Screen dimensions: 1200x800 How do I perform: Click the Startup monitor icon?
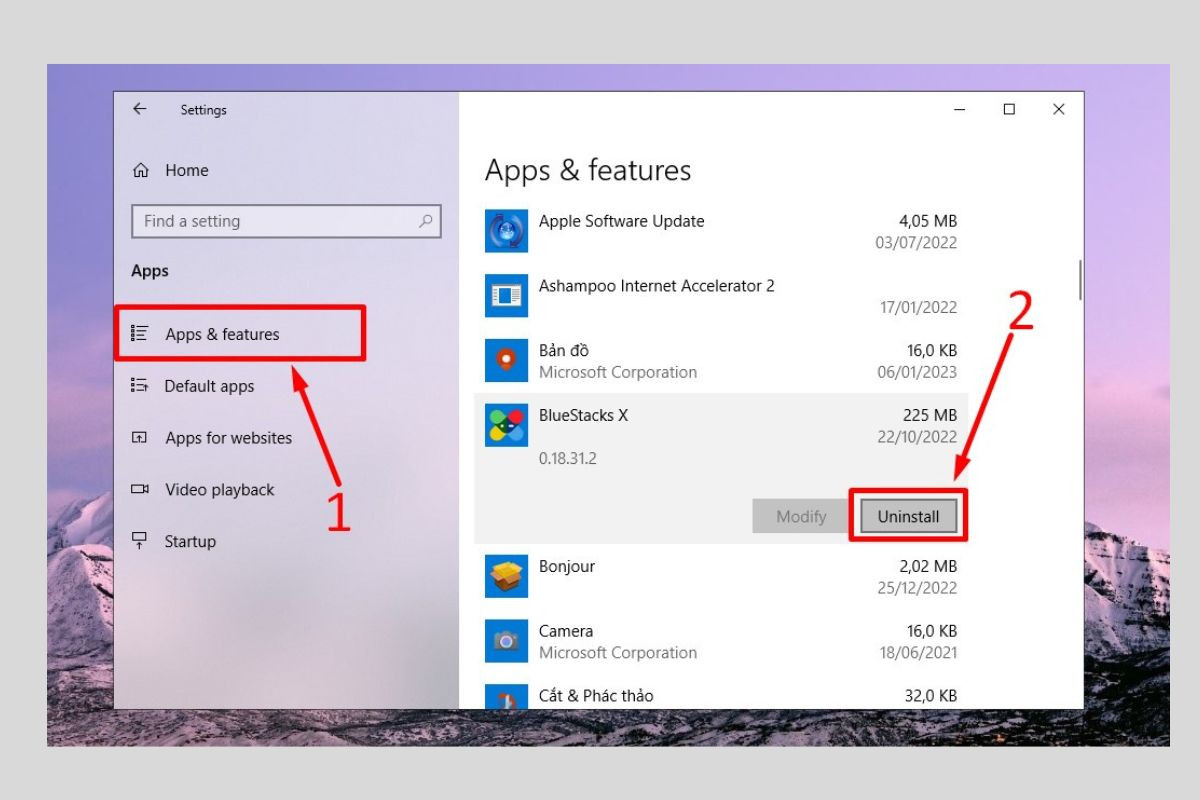(140, 541)
